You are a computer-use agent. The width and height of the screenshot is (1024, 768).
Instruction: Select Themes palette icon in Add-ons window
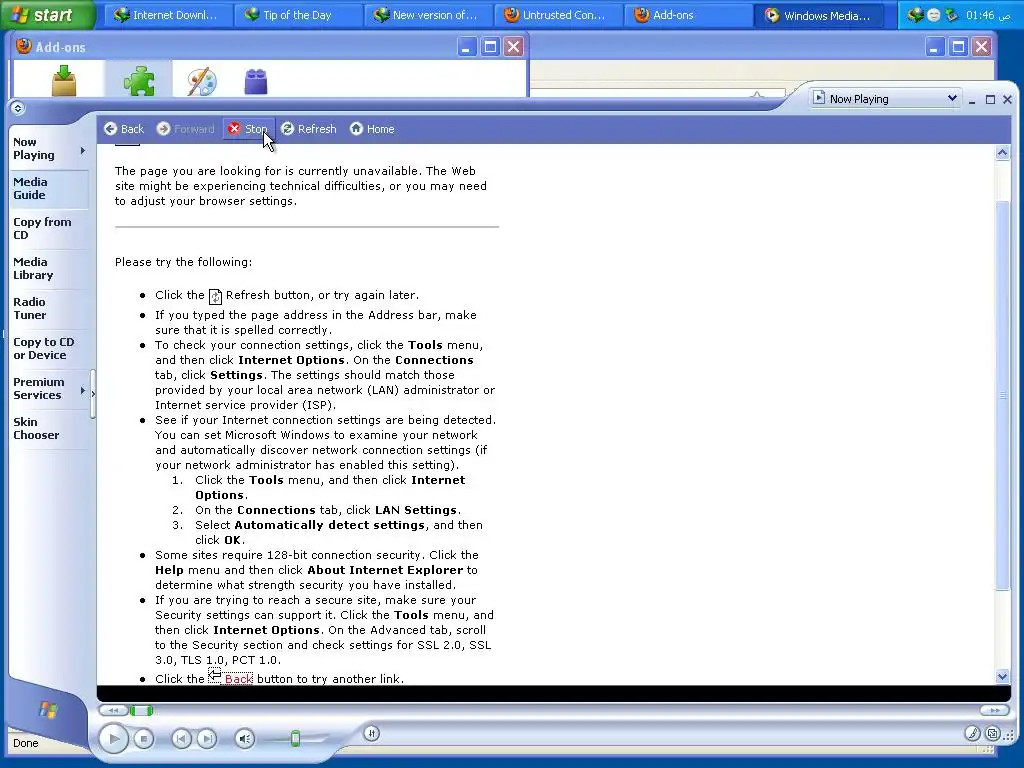(x=202, y=82)
